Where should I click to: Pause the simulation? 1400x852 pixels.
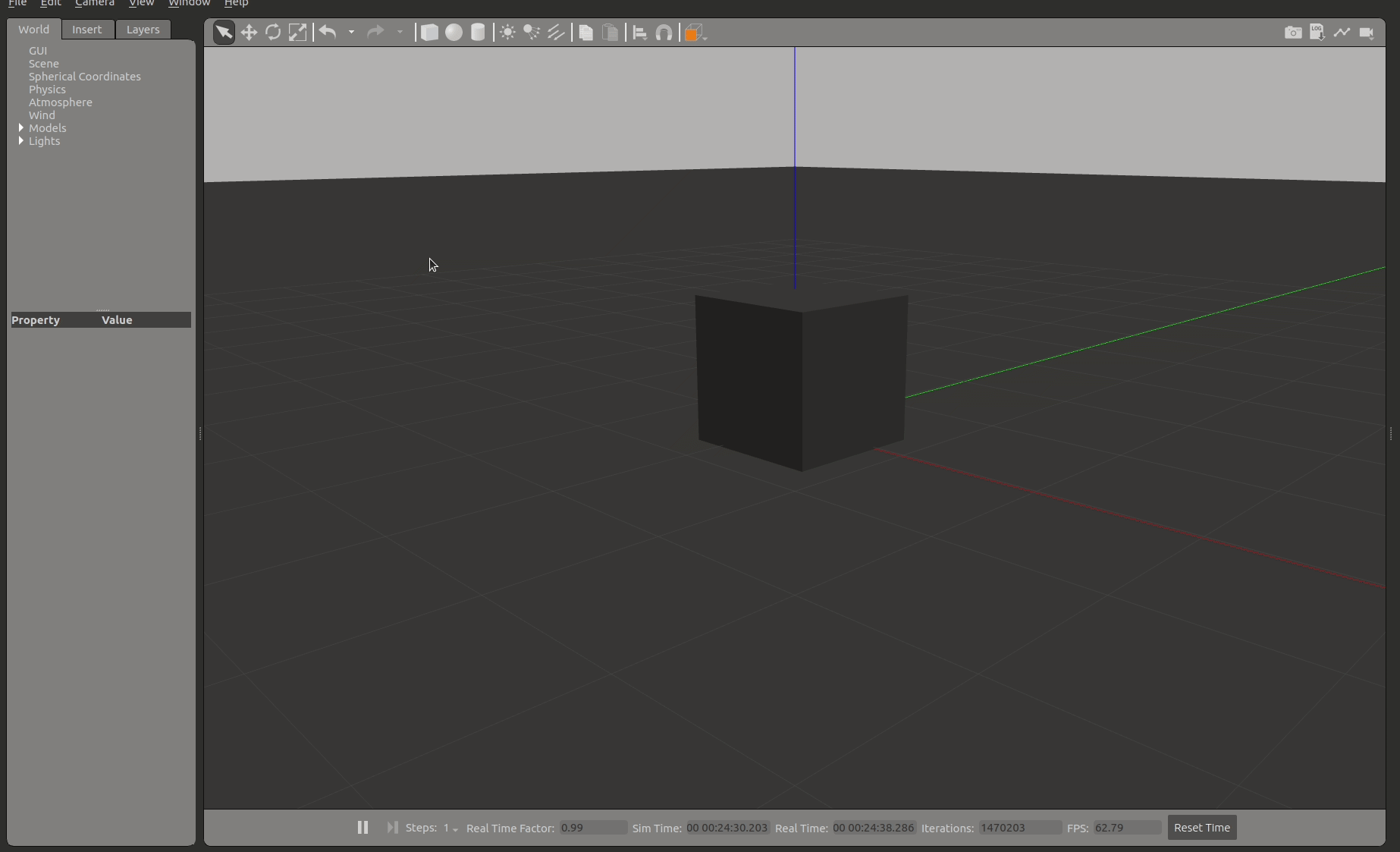tap(363, 827)
